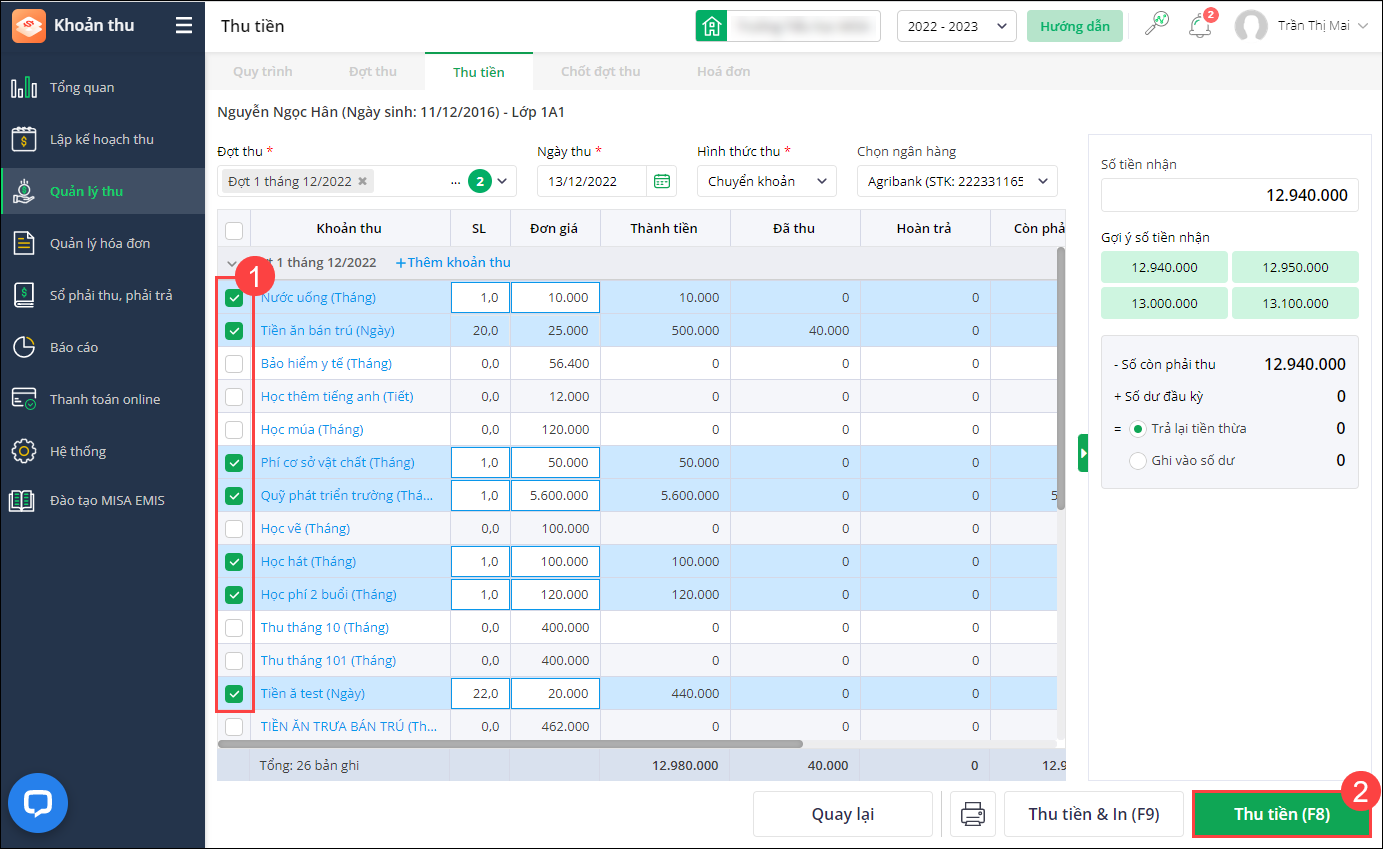This screenshot has height=849, width=1383.
Task: Uncheck the Học hát (Tháng) checkbox
Action: [x=234, y=562]
